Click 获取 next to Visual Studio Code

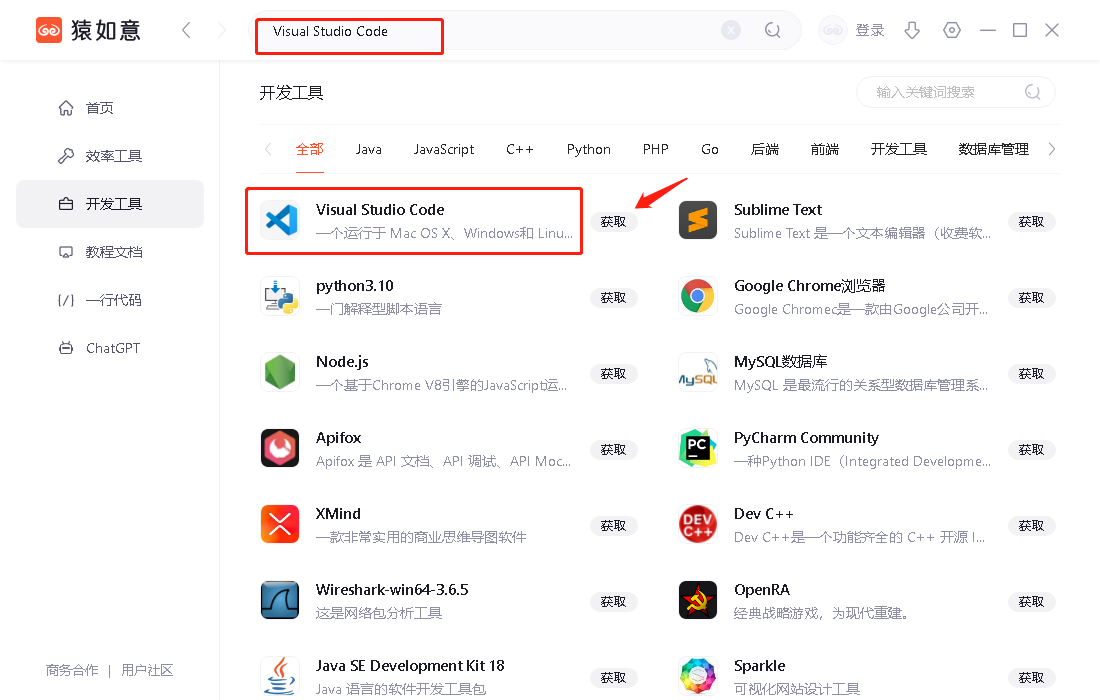coord(613,222)
